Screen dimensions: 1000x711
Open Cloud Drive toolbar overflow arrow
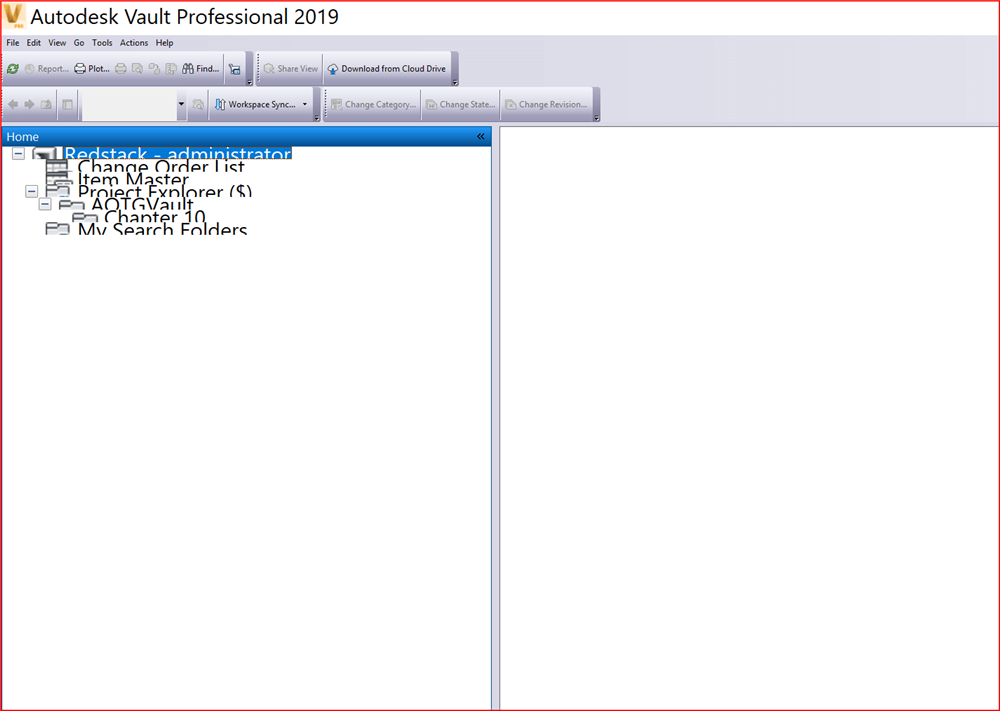pos(455,82)
